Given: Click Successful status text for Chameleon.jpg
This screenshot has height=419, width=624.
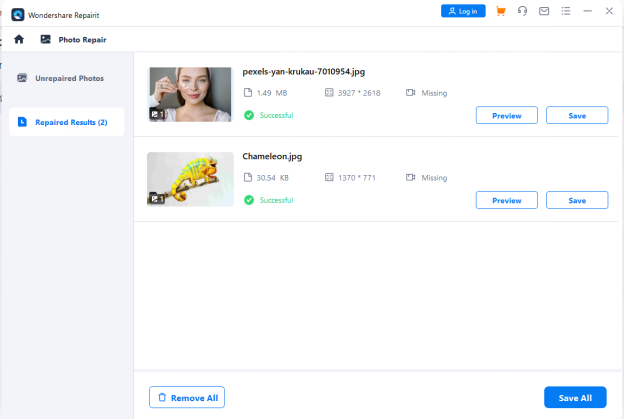Looking at the screenshot, I should click(277, 200).
